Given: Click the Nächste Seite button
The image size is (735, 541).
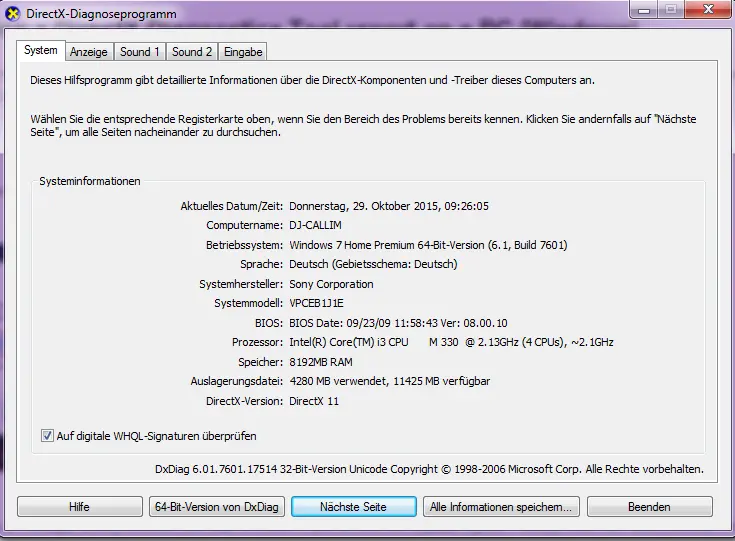Looking at the screenshot, I should (x=353, y=507).
